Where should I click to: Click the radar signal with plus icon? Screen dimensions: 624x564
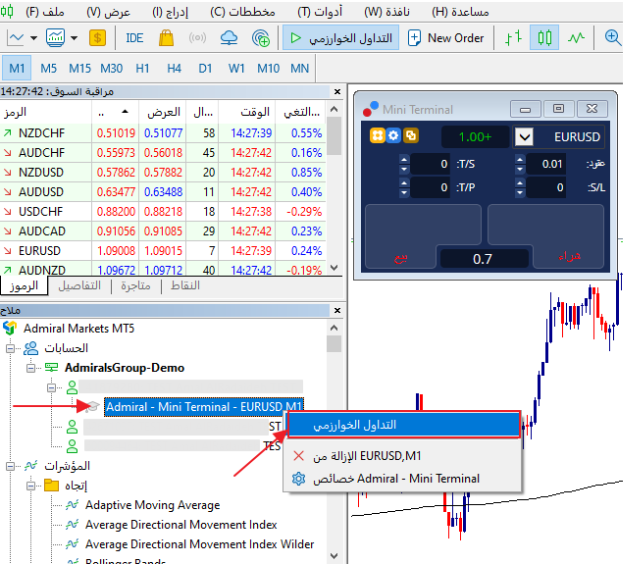pyautogui.click(x=261, y=38)
